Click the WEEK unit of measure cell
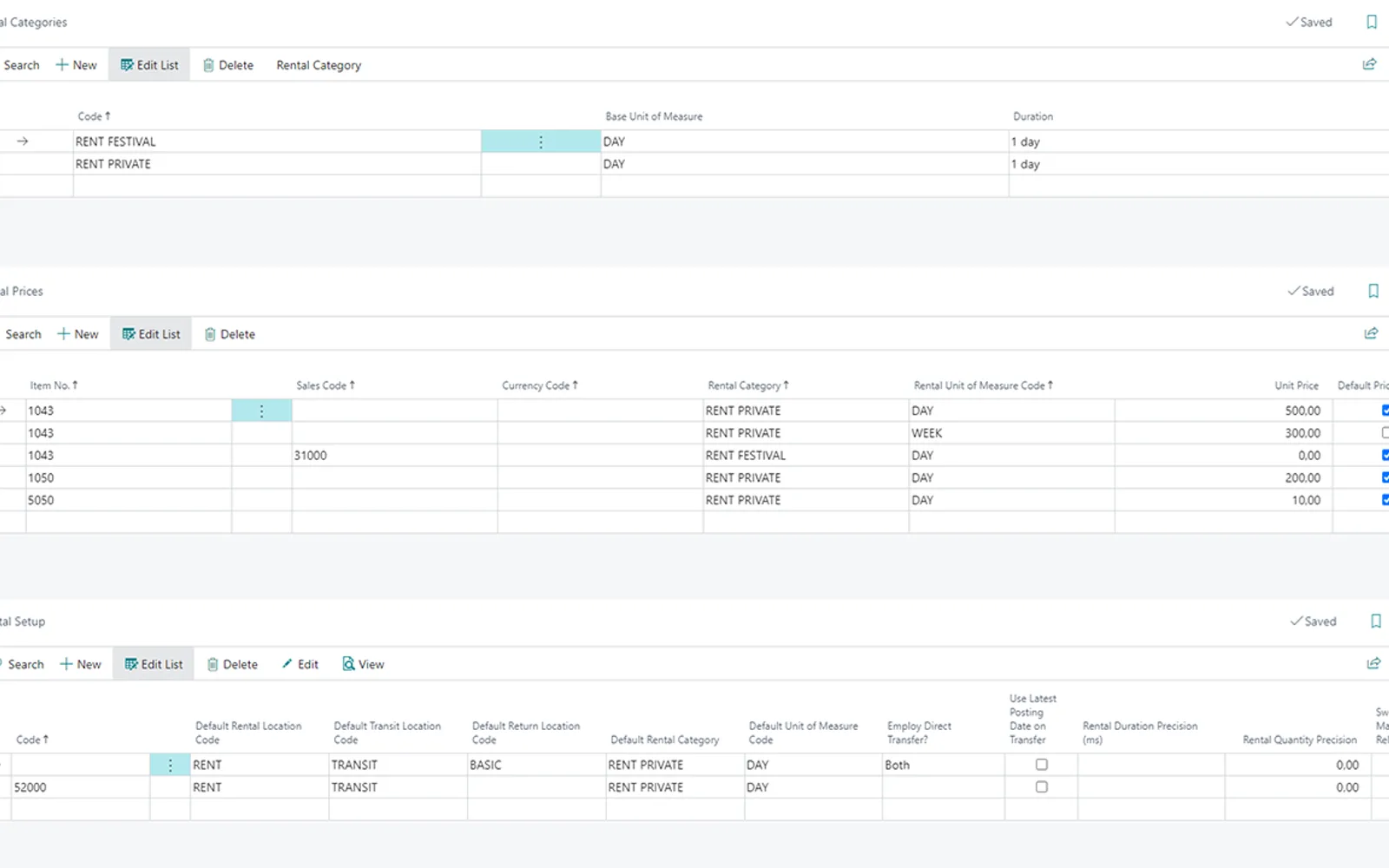Viewport: 1389px width, 868px height. pyautogui.click(x=1011, y=433)
